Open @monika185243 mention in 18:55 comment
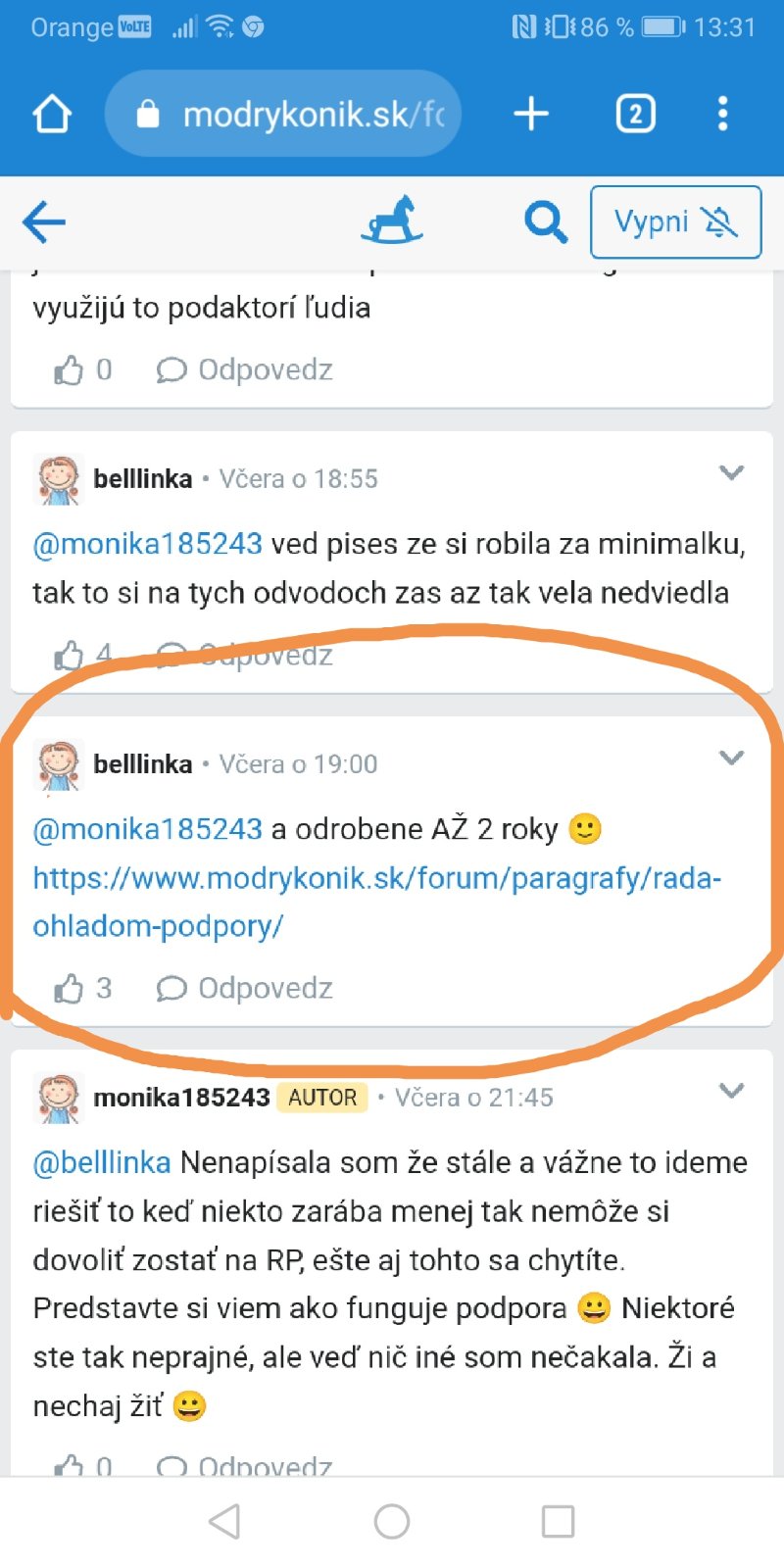Image resolution: width=784 pixels, height=1568 pixels. (148, 544)
